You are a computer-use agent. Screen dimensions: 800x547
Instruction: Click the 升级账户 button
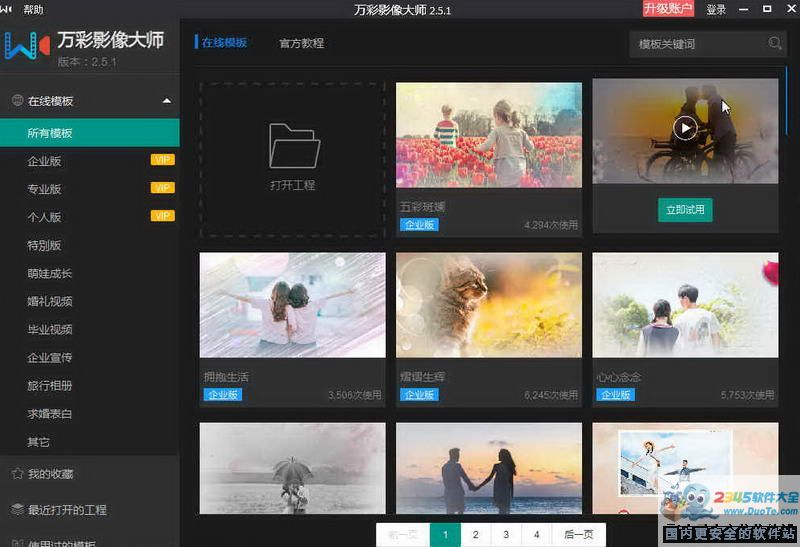point(668,9)
